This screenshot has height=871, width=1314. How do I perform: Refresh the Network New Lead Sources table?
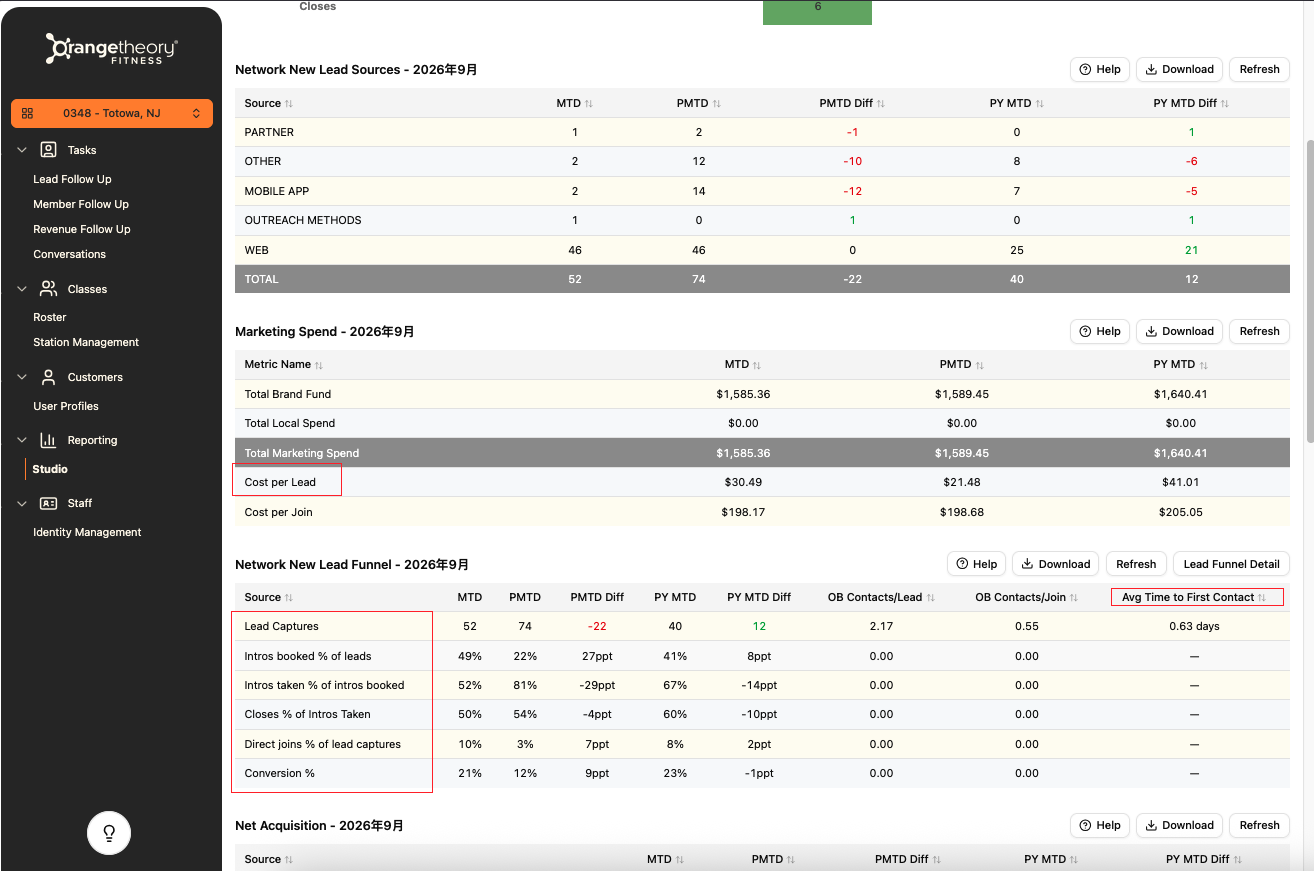click(1259, 69)
